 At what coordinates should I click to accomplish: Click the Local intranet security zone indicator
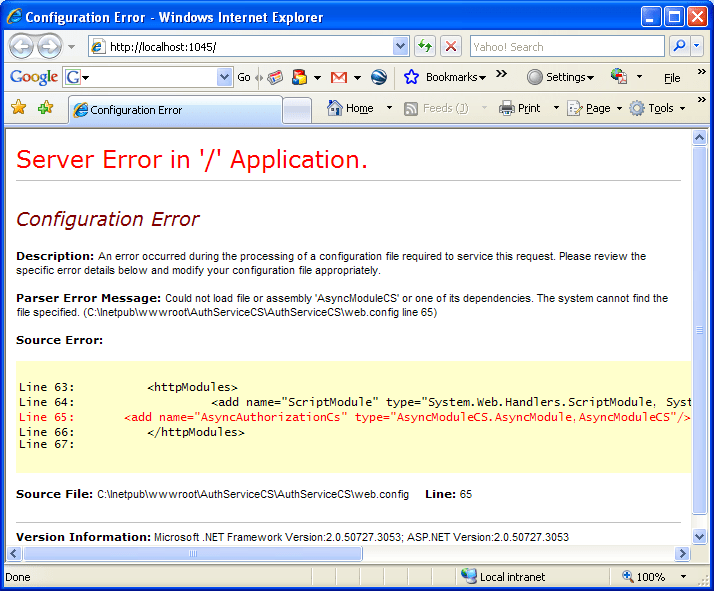pos(503,576)
